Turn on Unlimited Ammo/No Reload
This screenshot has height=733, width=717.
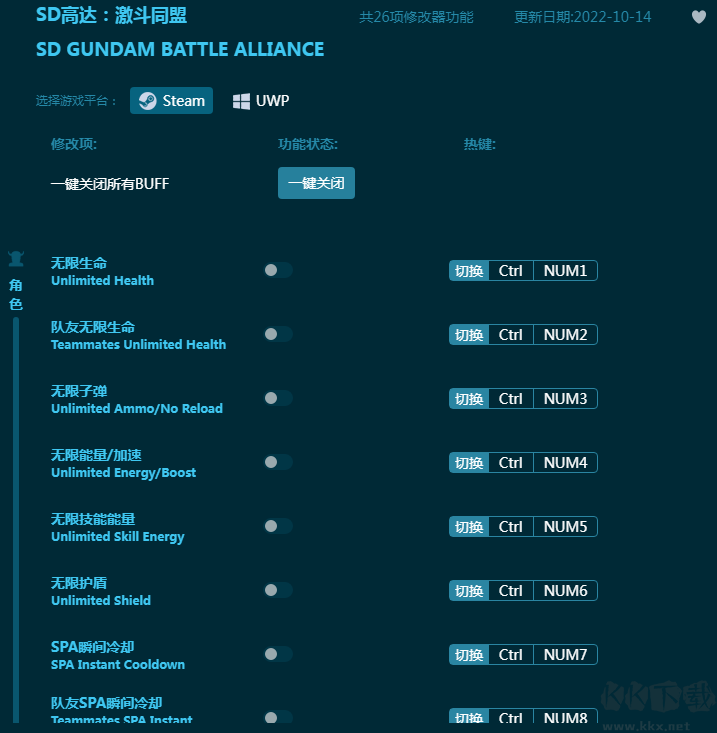[x=278, y=398]
